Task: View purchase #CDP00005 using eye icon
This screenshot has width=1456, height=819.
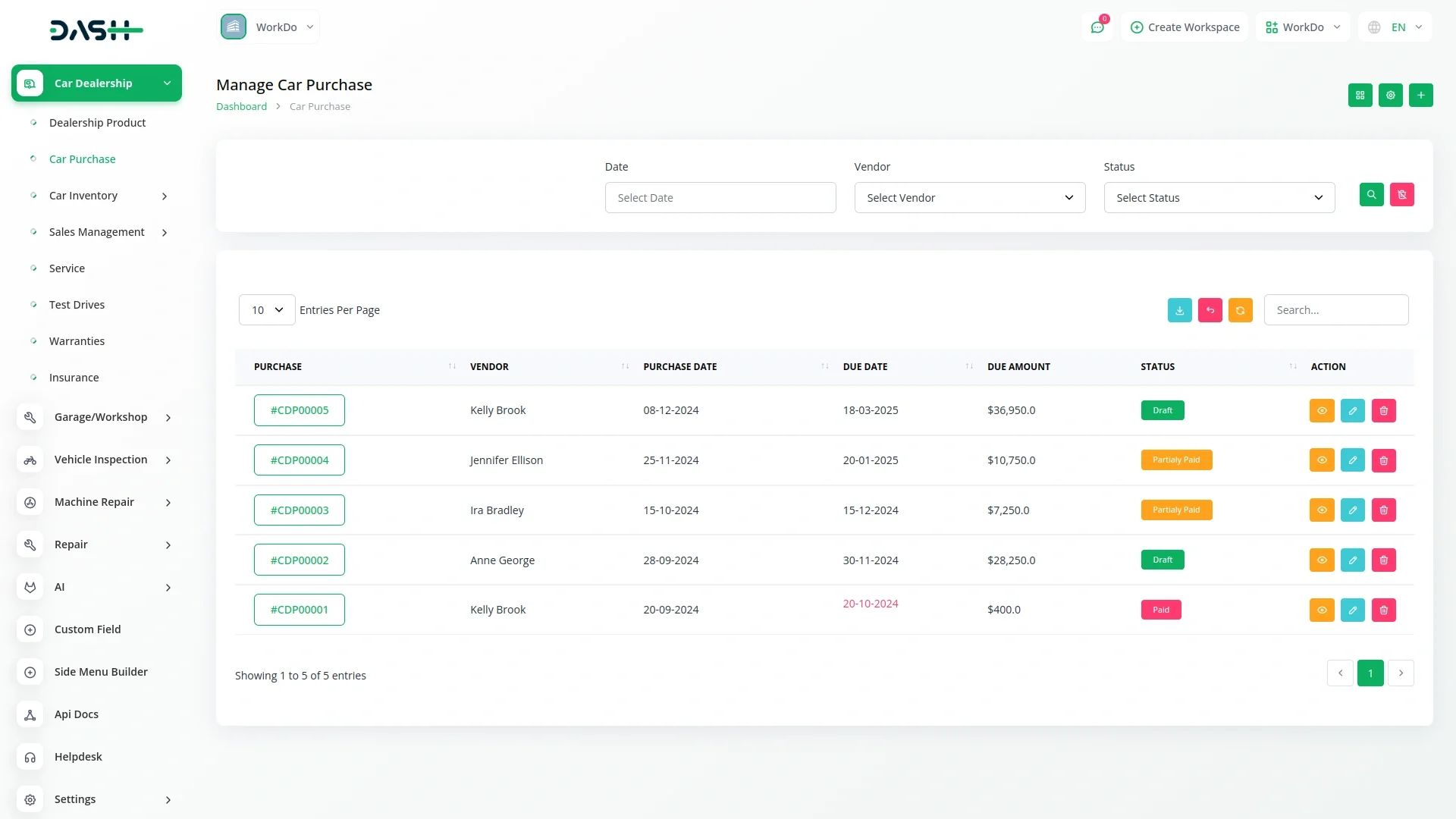Action: [x=1321, y=411]
